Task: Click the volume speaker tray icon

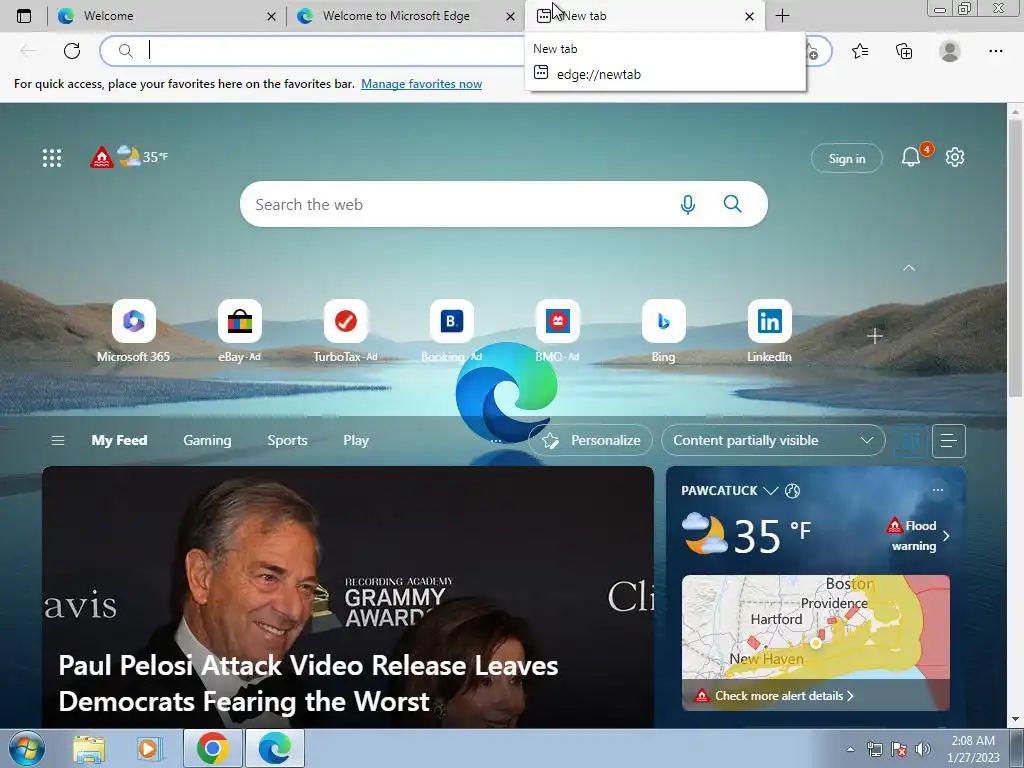Action: [x=923, y=749]
